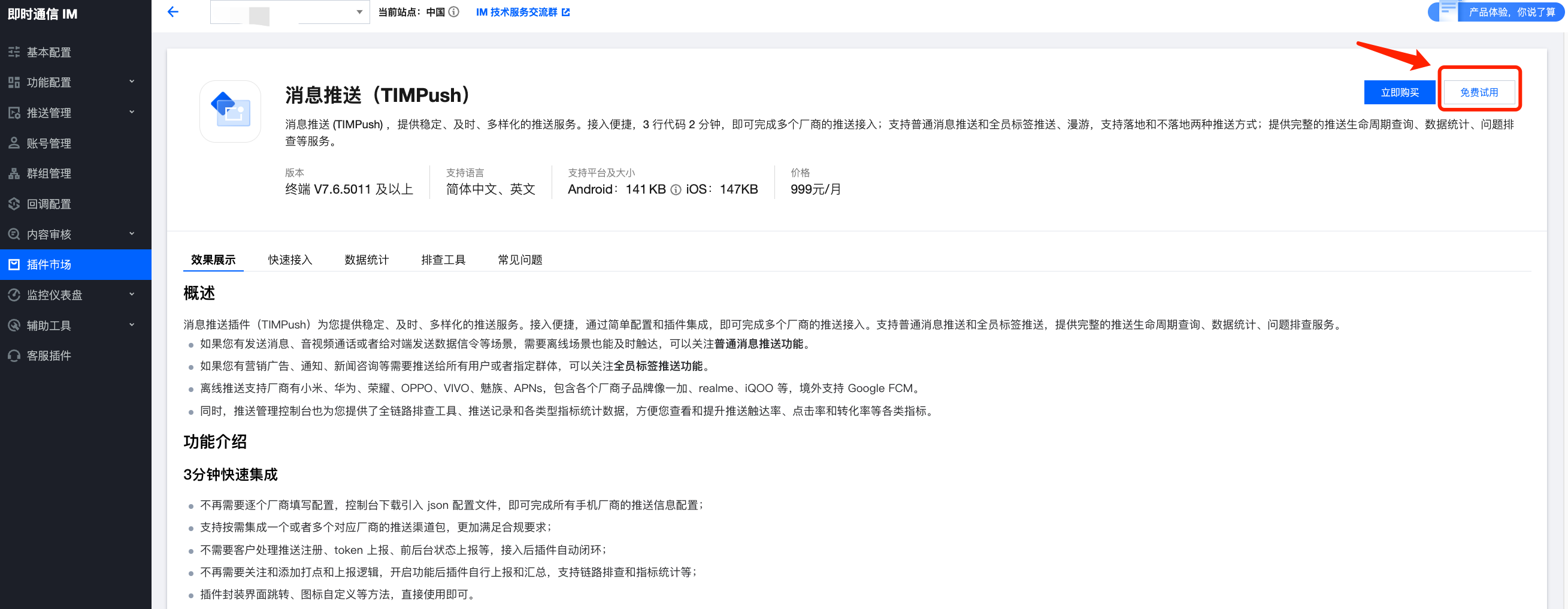Expand the 推送管理 menu chevron
1568x609 pixels.
[x=132, y=112]
